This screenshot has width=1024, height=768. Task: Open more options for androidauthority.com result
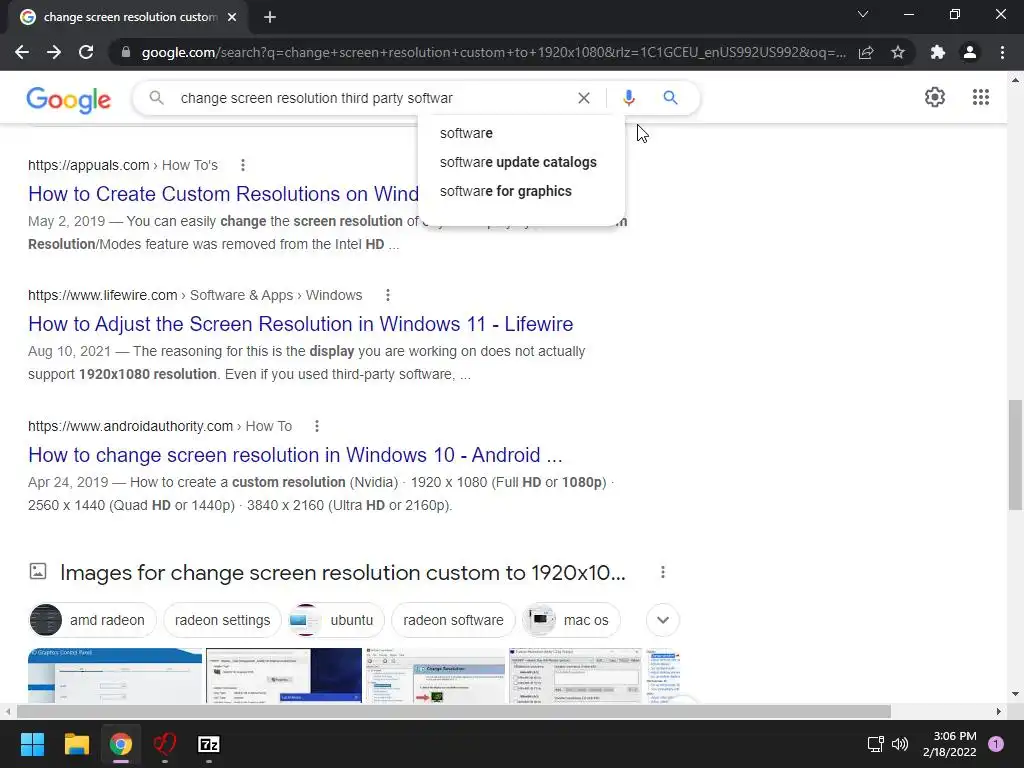coord(317,426)
